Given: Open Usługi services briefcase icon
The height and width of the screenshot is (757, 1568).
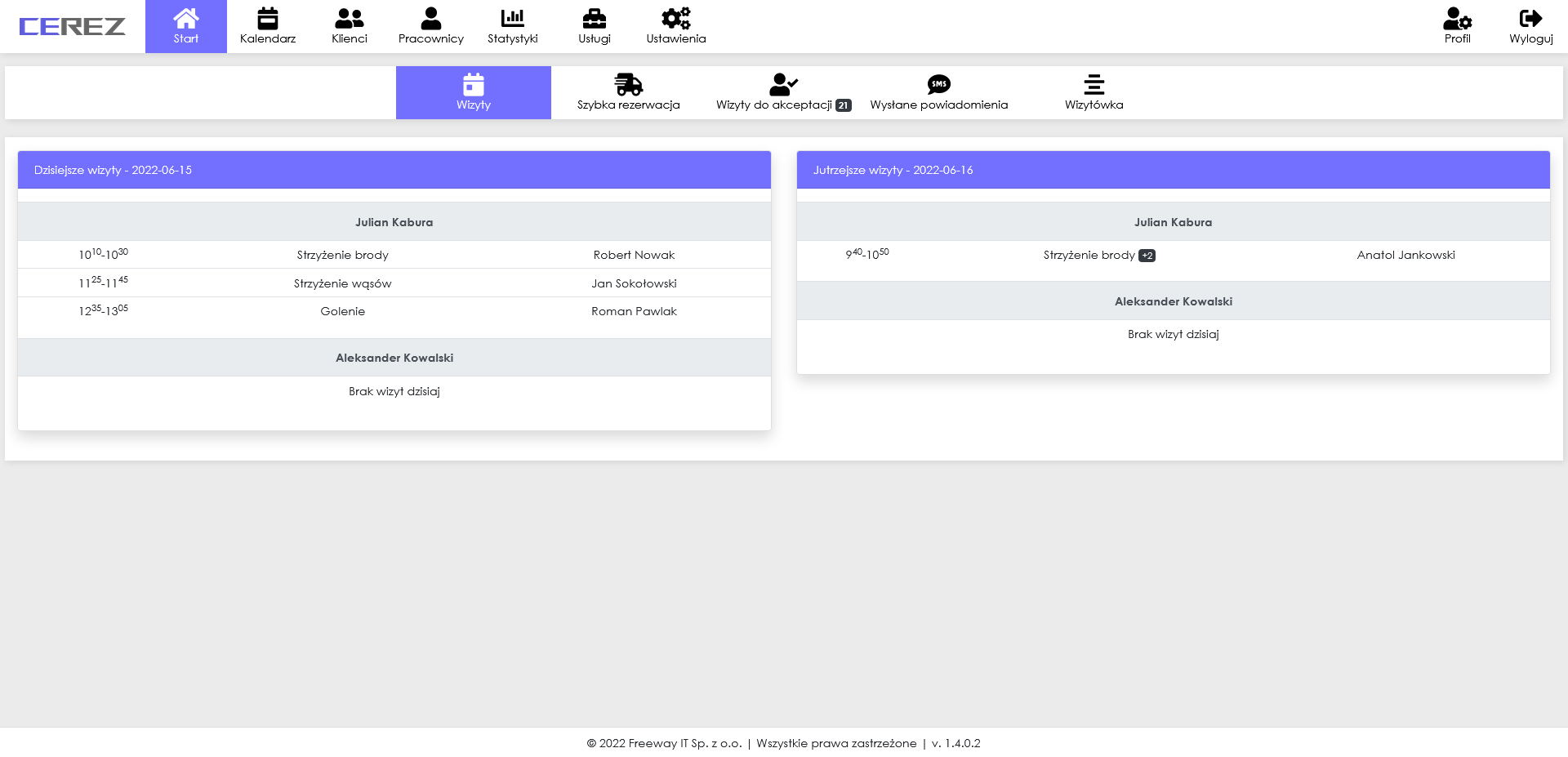Looking at the screenshot, I should click(594, 18).
